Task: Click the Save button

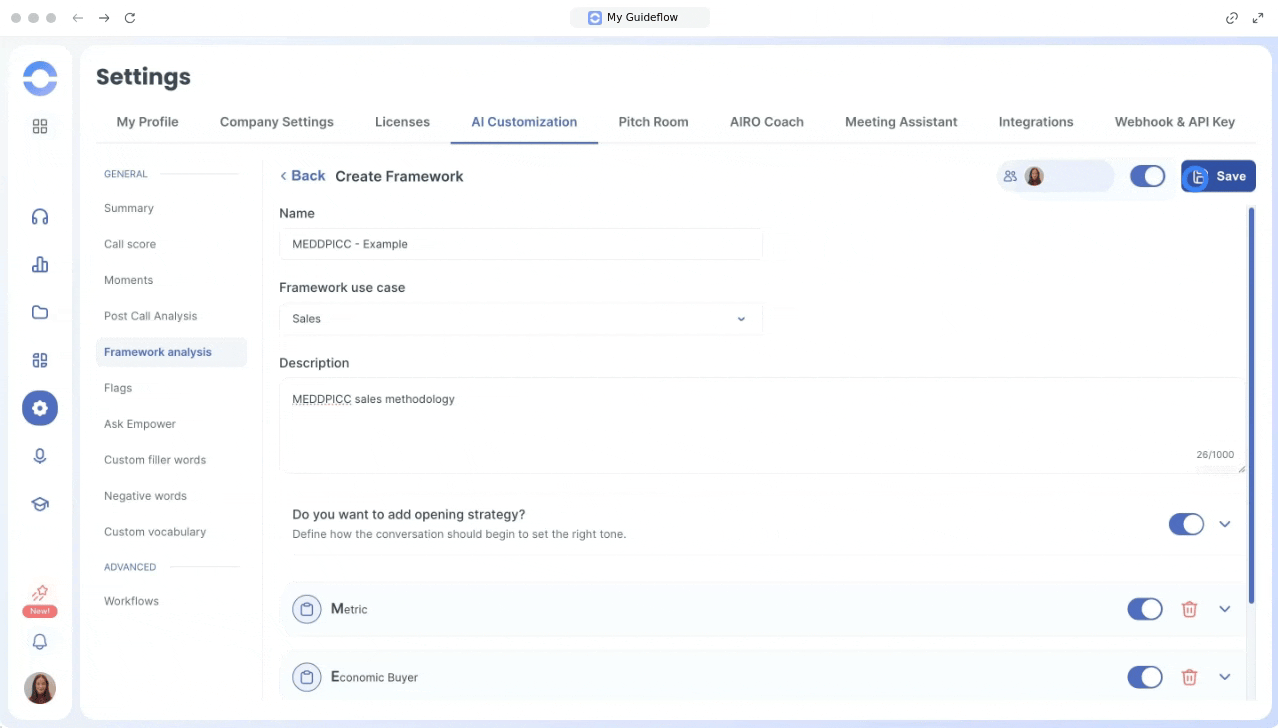Action: (x=1218, y=176)
